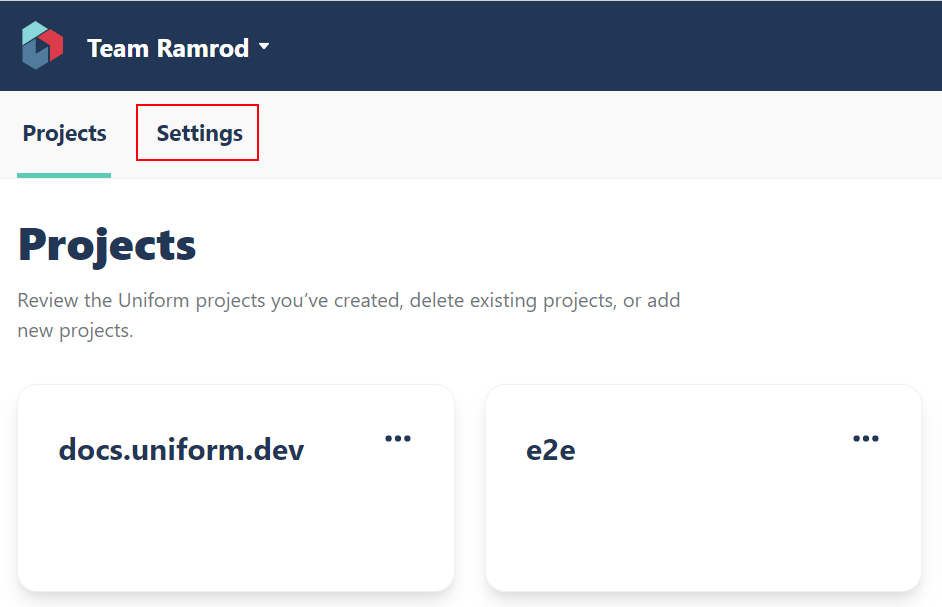The width and height of the screenshot is (942, 607).
Task: Open the Settings tab
Action: (199, 133)
